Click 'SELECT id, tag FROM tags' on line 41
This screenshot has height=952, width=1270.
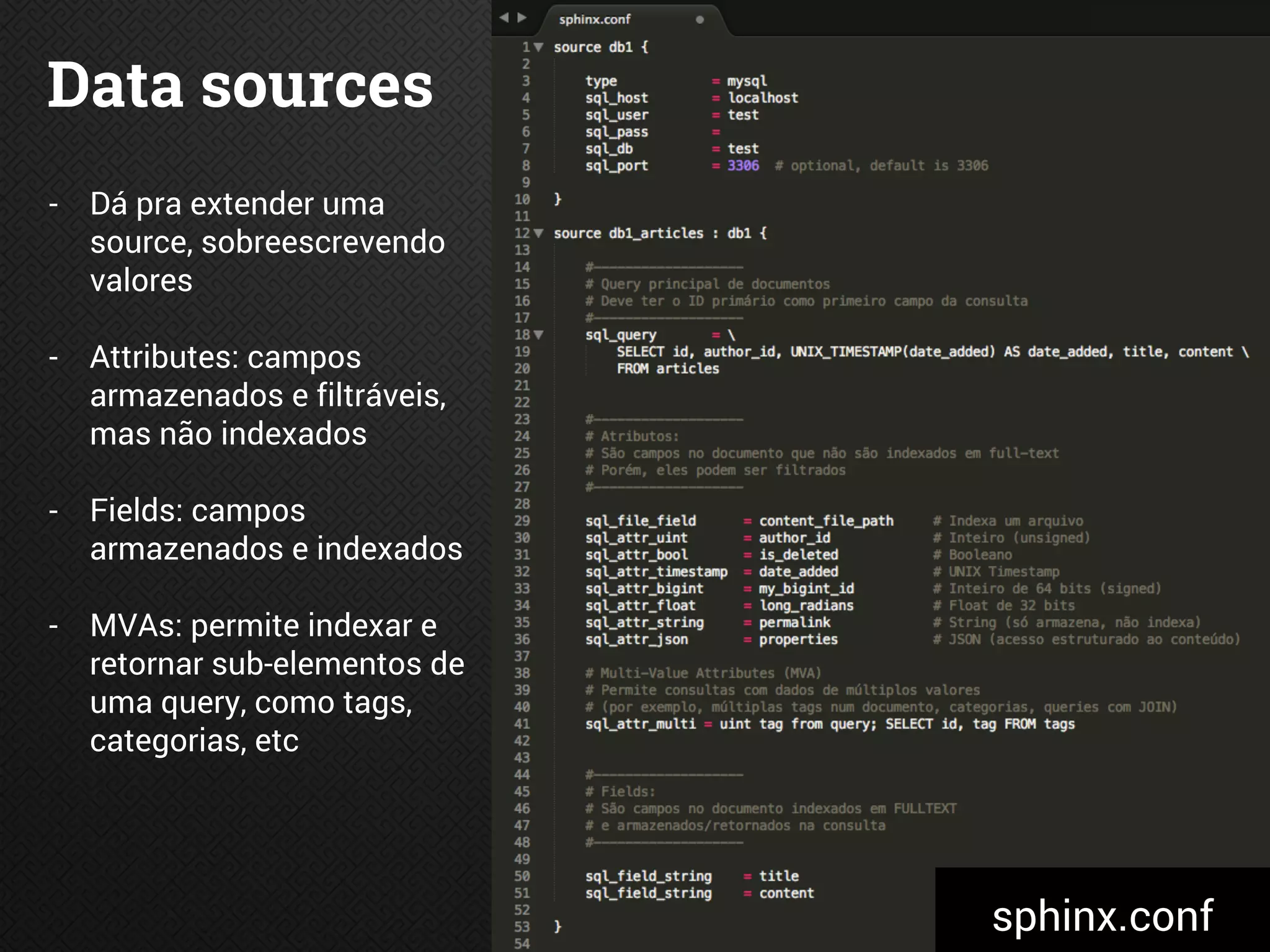980,724
